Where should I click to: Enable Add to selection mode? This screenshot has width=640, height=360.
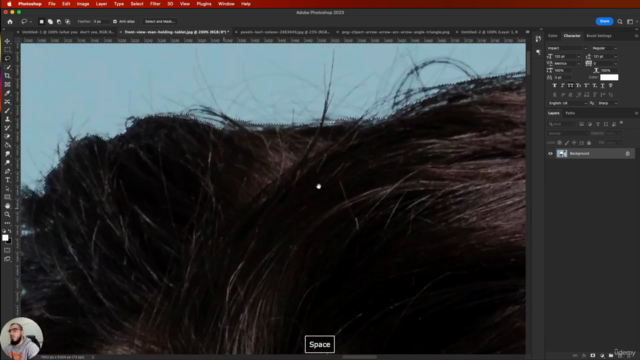coord(50,22)
